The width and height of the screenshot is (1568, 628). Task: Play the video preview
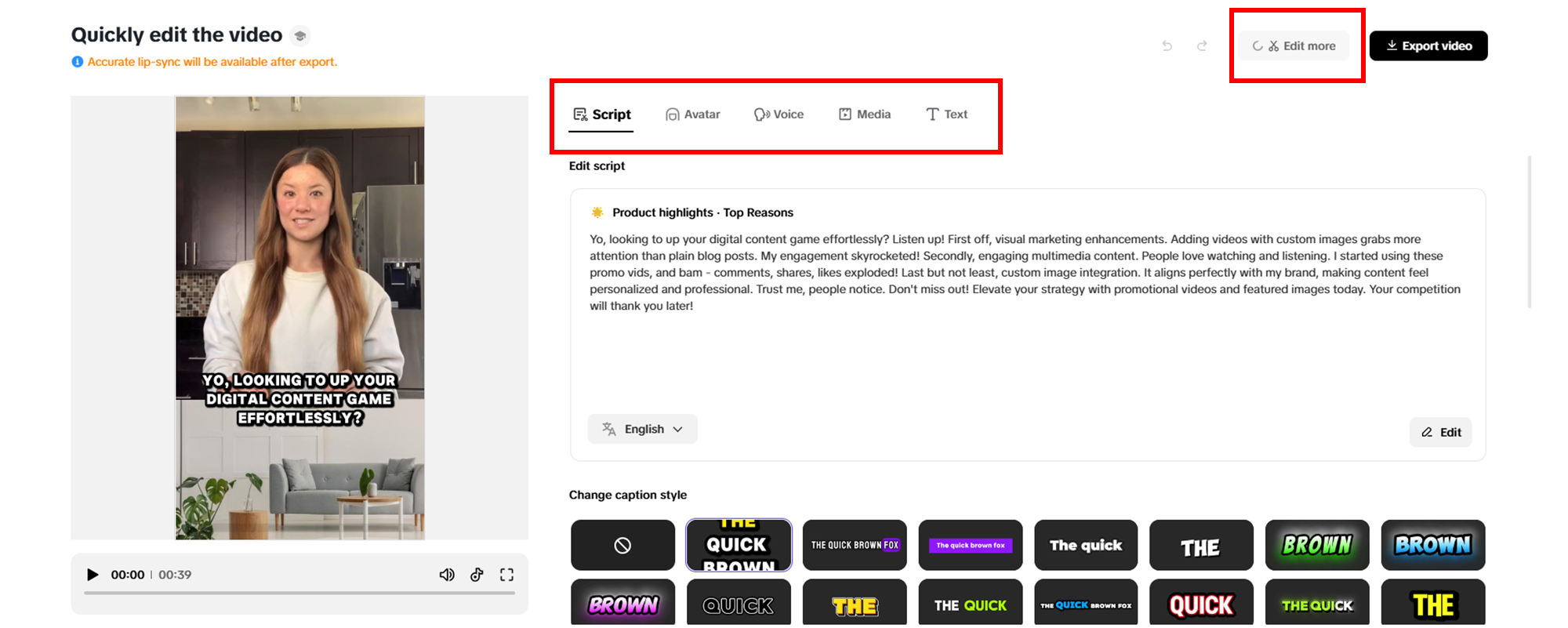click(93, 575)
